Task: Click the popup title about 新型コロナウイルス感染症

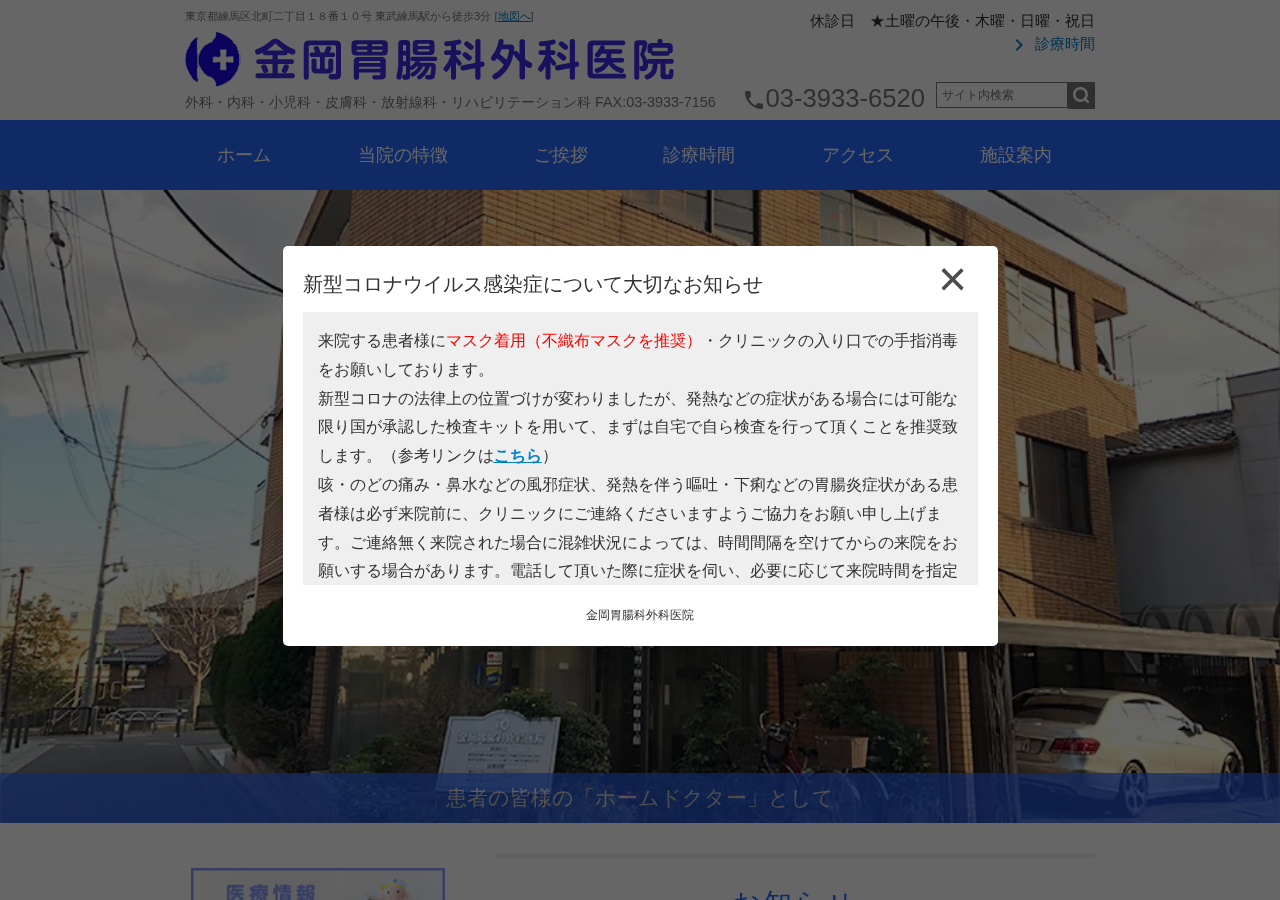Action: (x=533, y=284)
